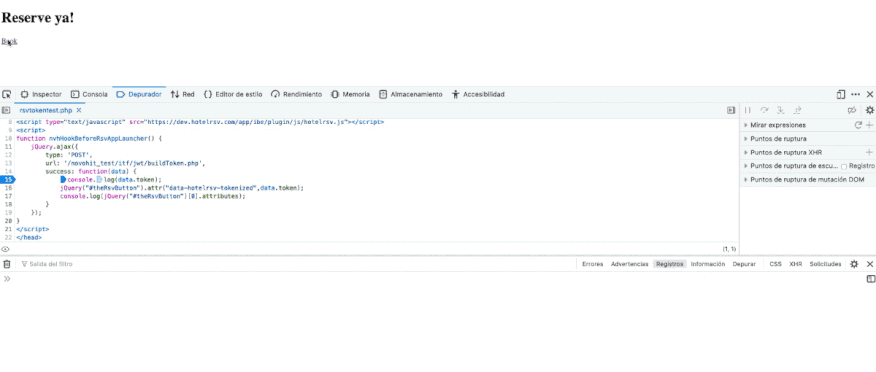Click the Book link on page

pos(9,41)
